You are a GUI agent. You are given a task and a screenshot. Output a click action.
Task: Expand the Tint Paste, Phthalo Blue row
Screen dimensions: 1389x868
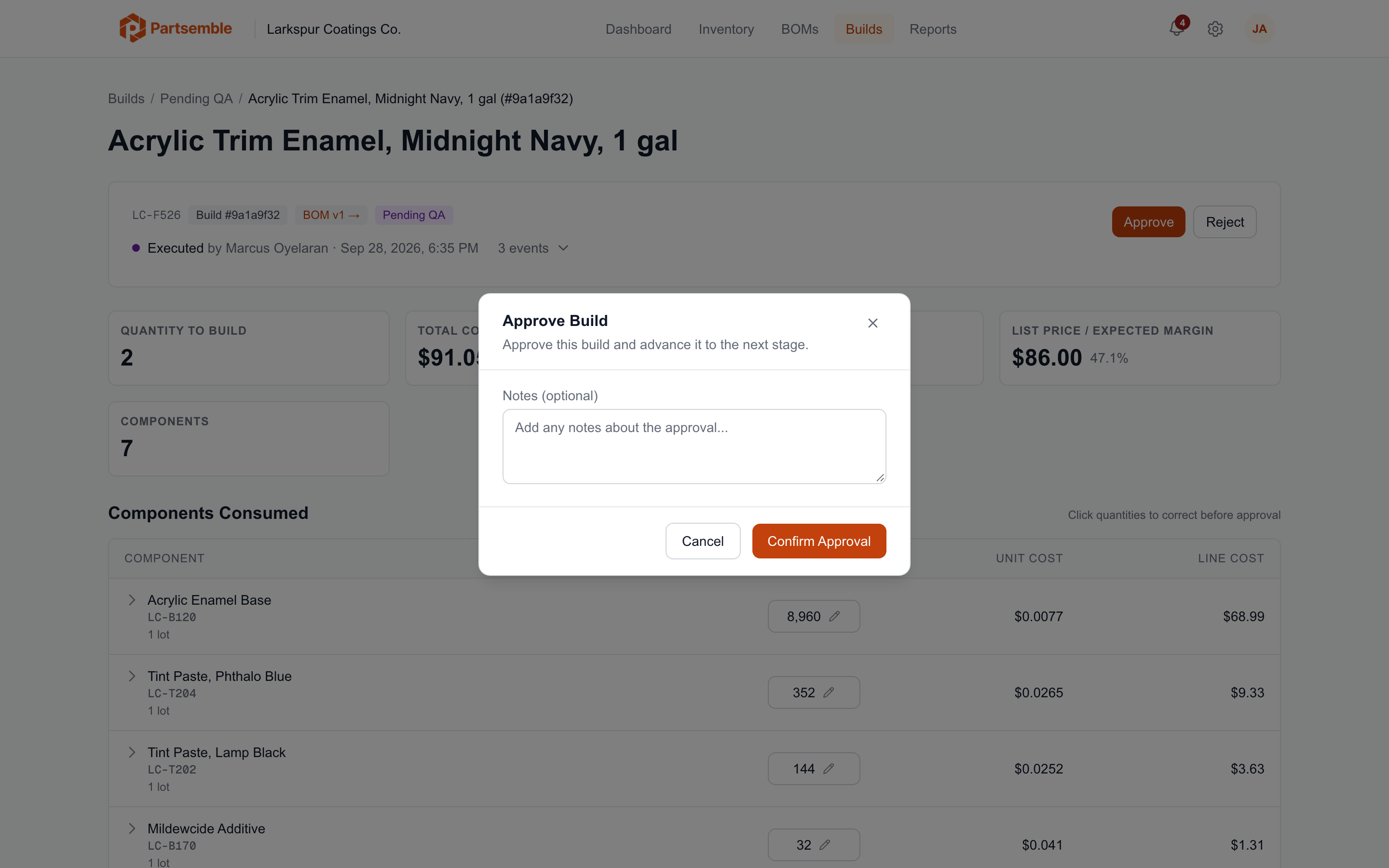[x=132, y=676]
